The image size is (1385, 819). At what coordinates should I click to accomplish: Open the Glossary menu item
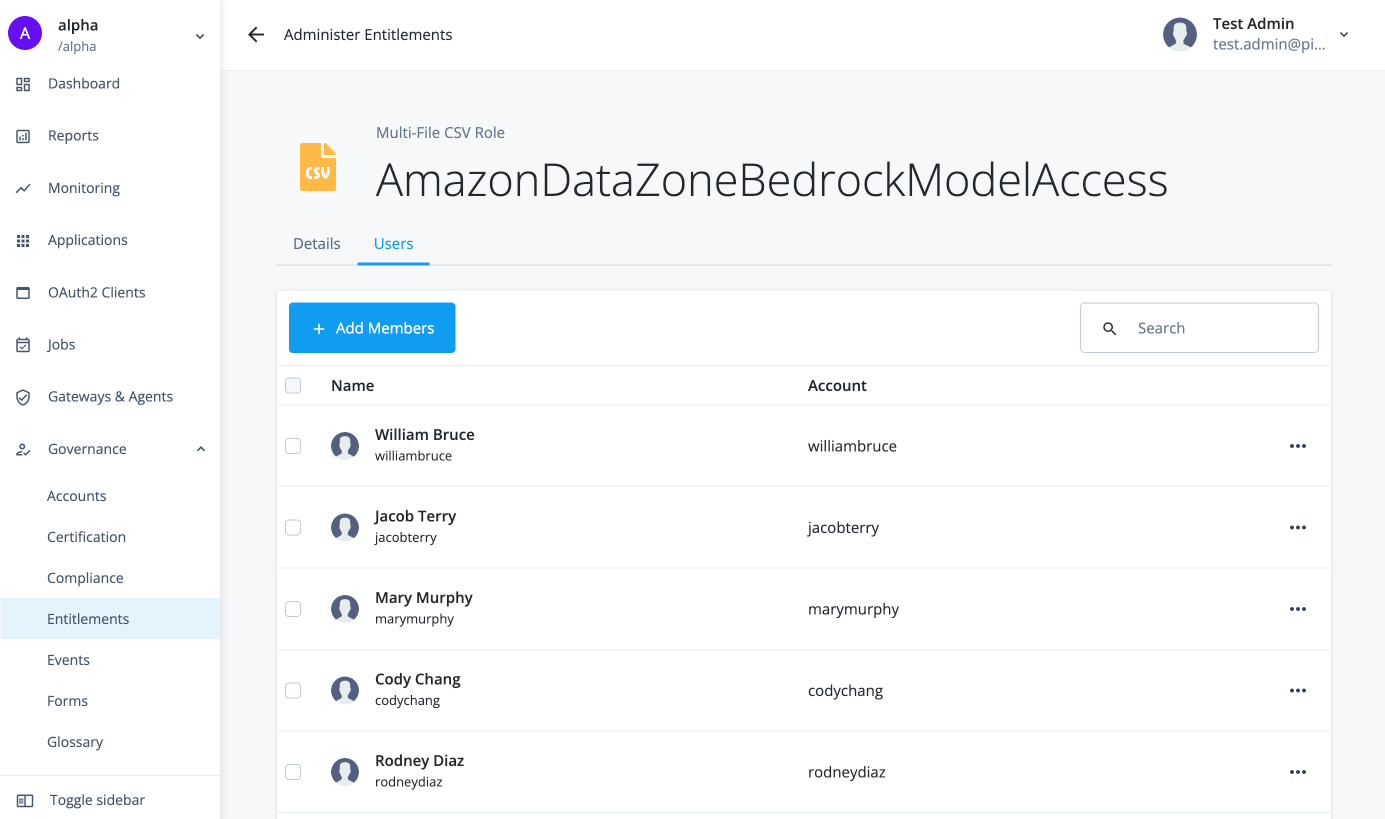click(x=74, y=741)
